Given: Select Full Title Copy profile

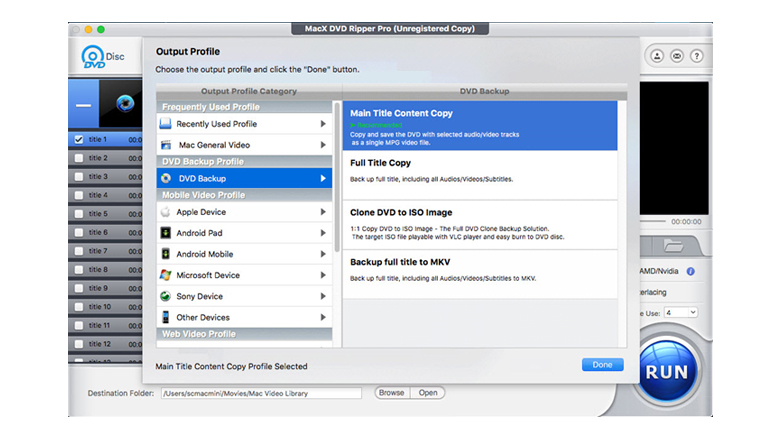Looking at the screenshot, I should tap(480, 176).
